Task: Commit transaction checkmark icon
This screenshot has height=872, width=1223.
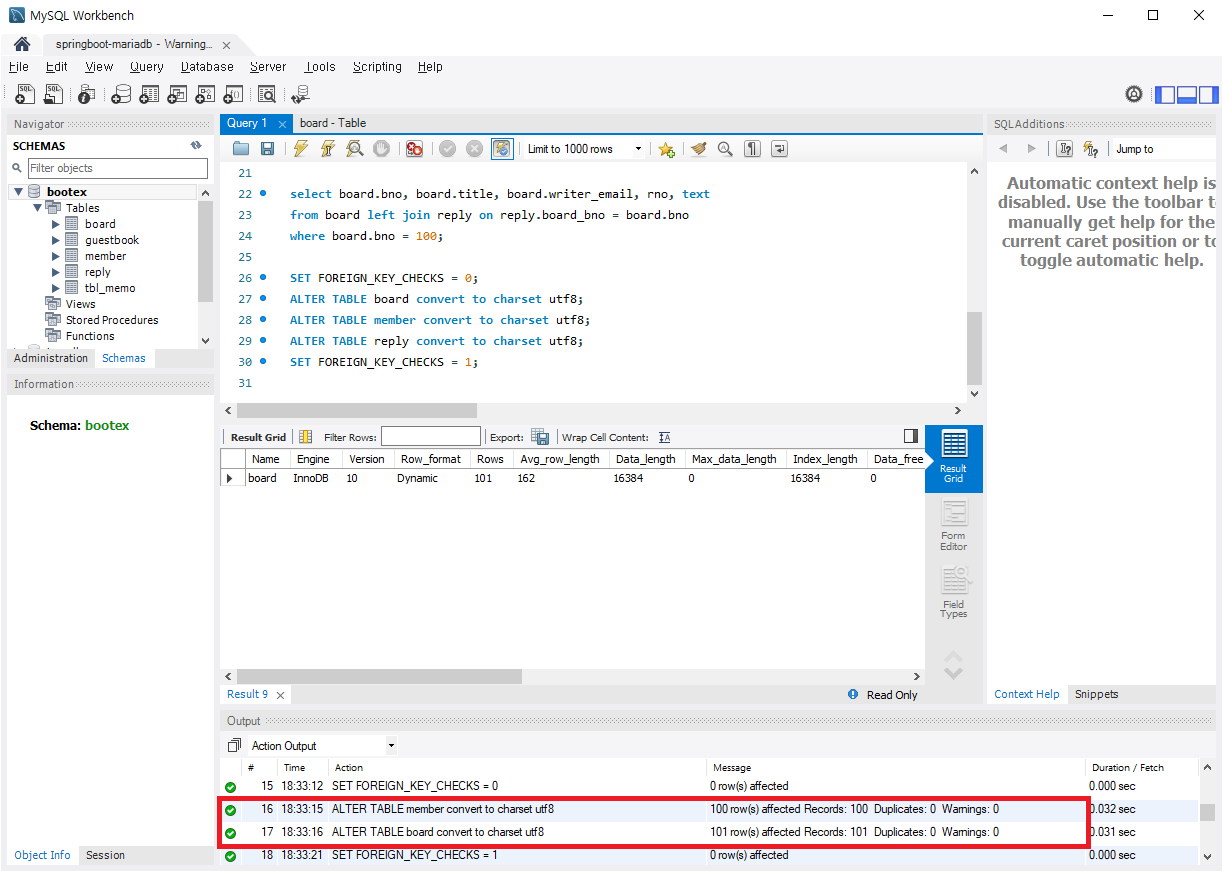Action: click(447, 149)
